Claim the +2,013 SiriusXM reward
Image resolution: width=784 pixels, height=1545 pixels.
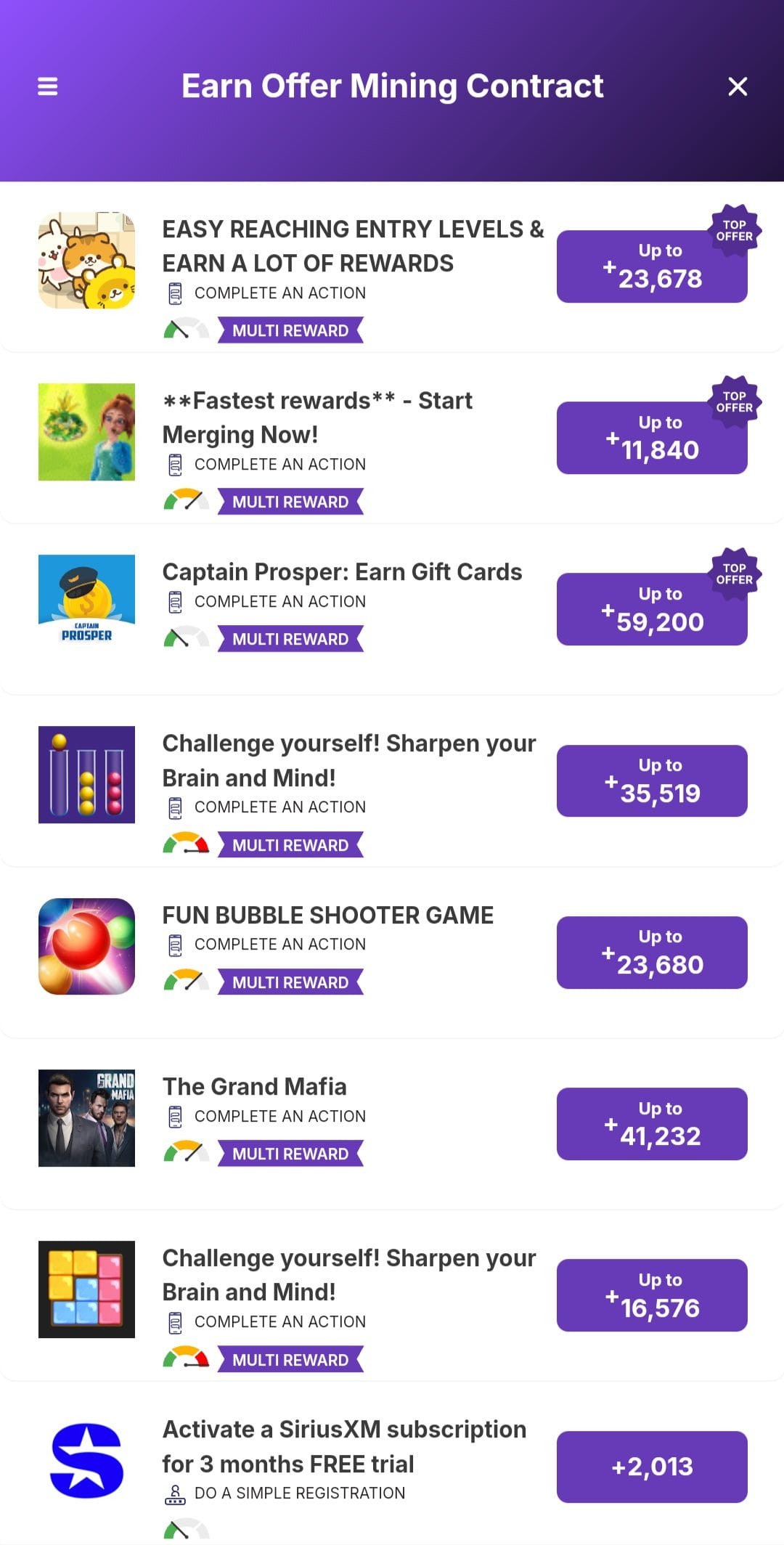click(x=652, y=1467)
